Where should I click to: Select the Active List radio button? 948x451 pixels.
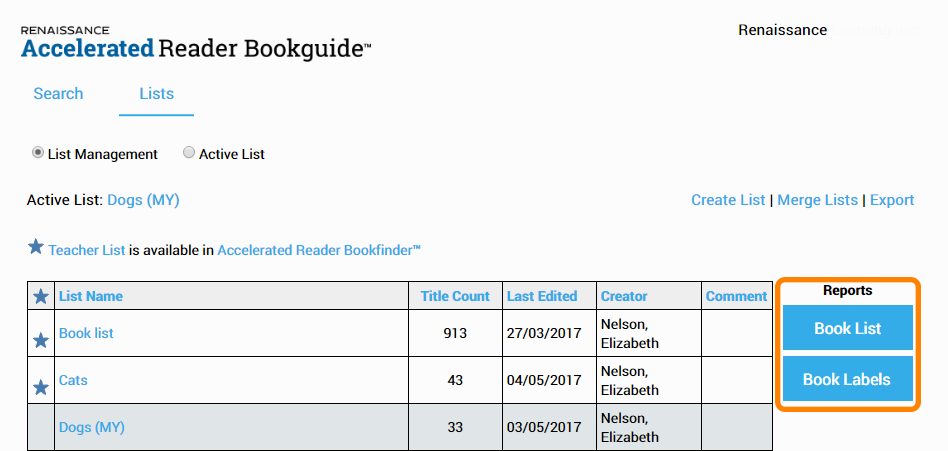[x=189, y=153]
